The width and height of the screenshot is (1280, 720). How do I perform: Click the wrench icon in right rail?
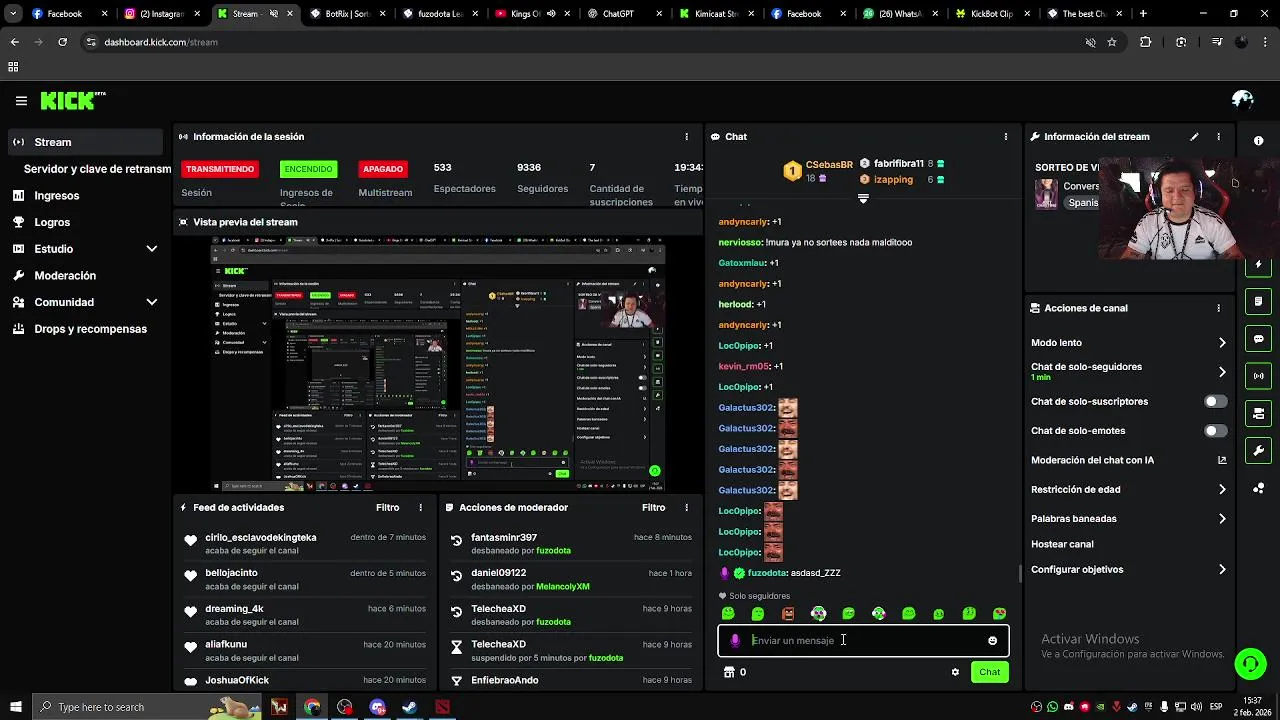pyautogui.click(x=1258, y=450)
